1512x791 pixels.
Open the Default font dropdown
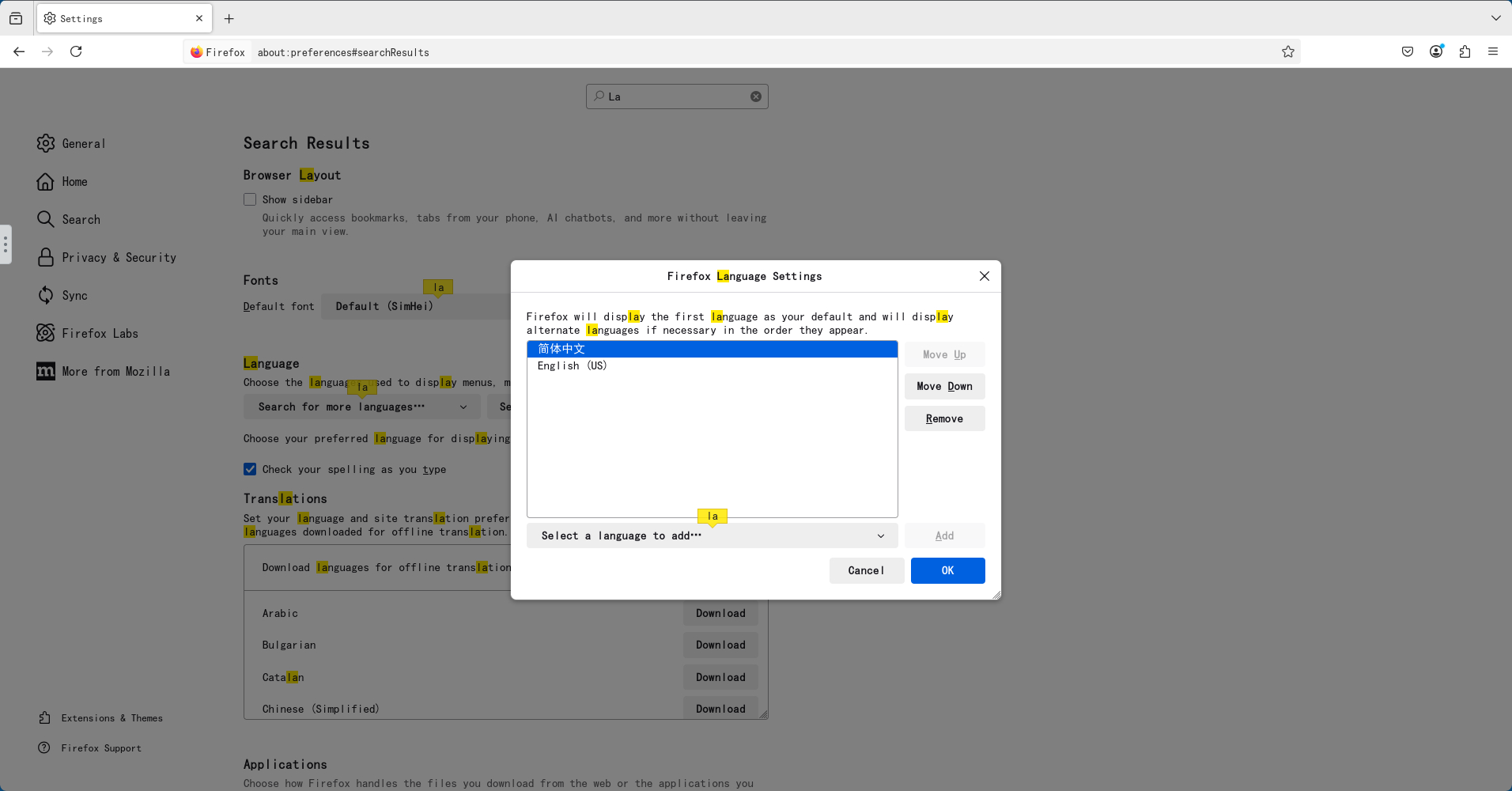(416, 306)
